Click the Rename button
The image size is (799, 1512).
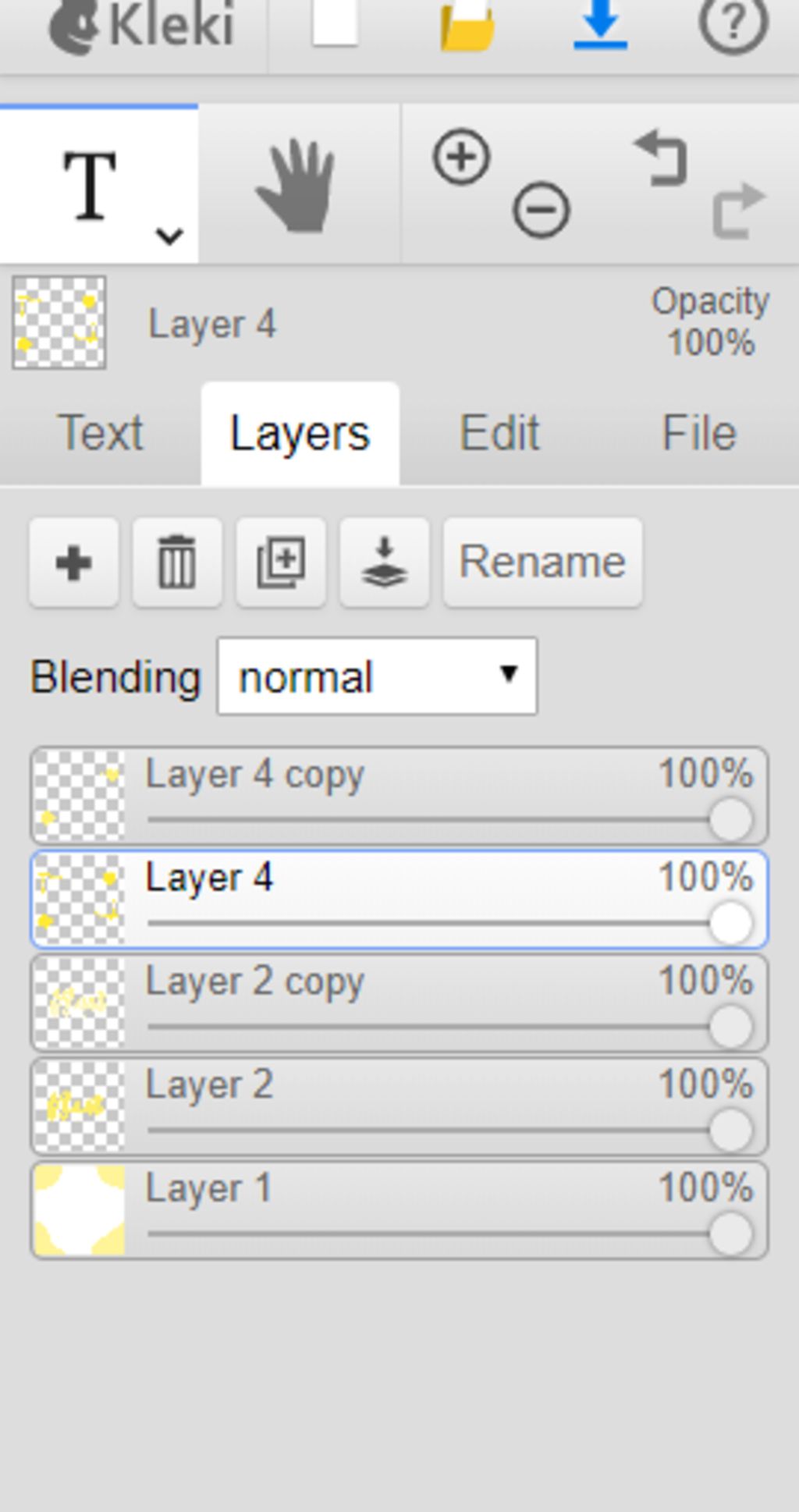[543, 562]
